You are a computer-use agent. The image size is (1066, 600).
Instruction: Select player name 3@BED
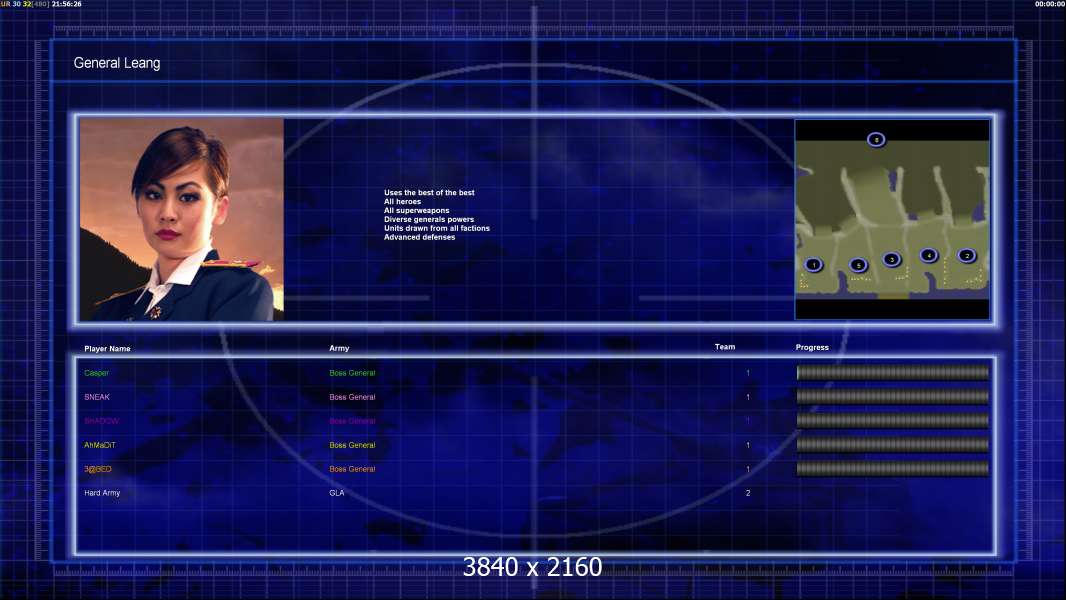tap(98, 469)
